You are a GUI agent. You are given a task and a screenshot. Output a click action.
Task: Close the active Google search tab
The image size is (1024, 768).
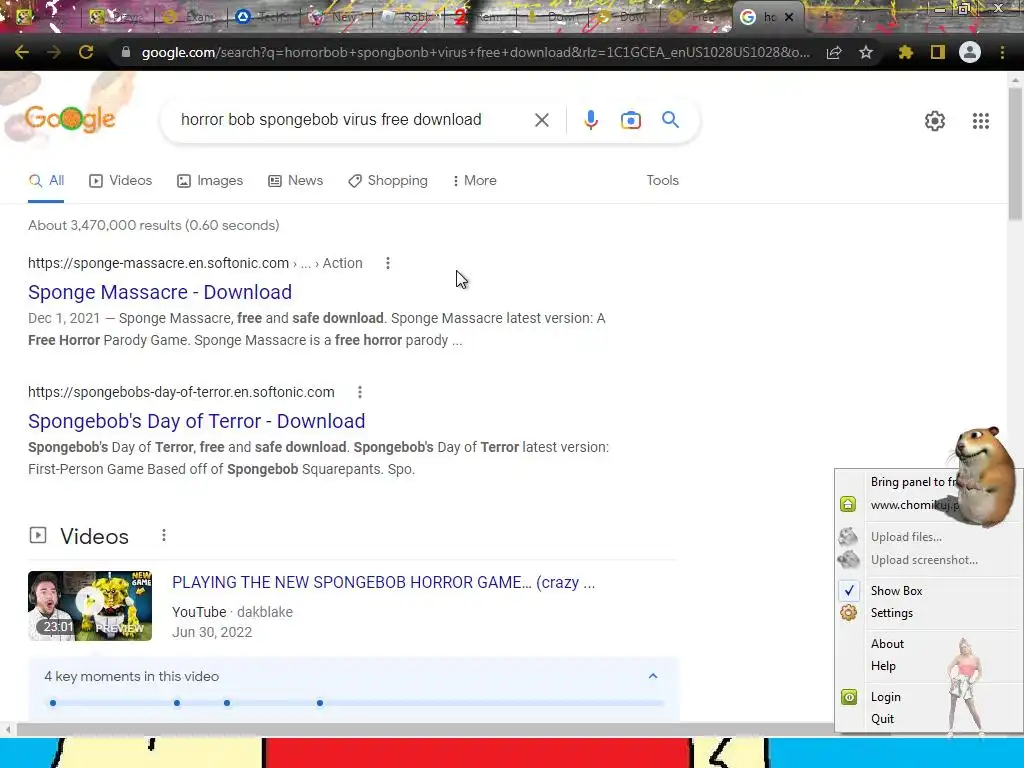tap(789, 17)
